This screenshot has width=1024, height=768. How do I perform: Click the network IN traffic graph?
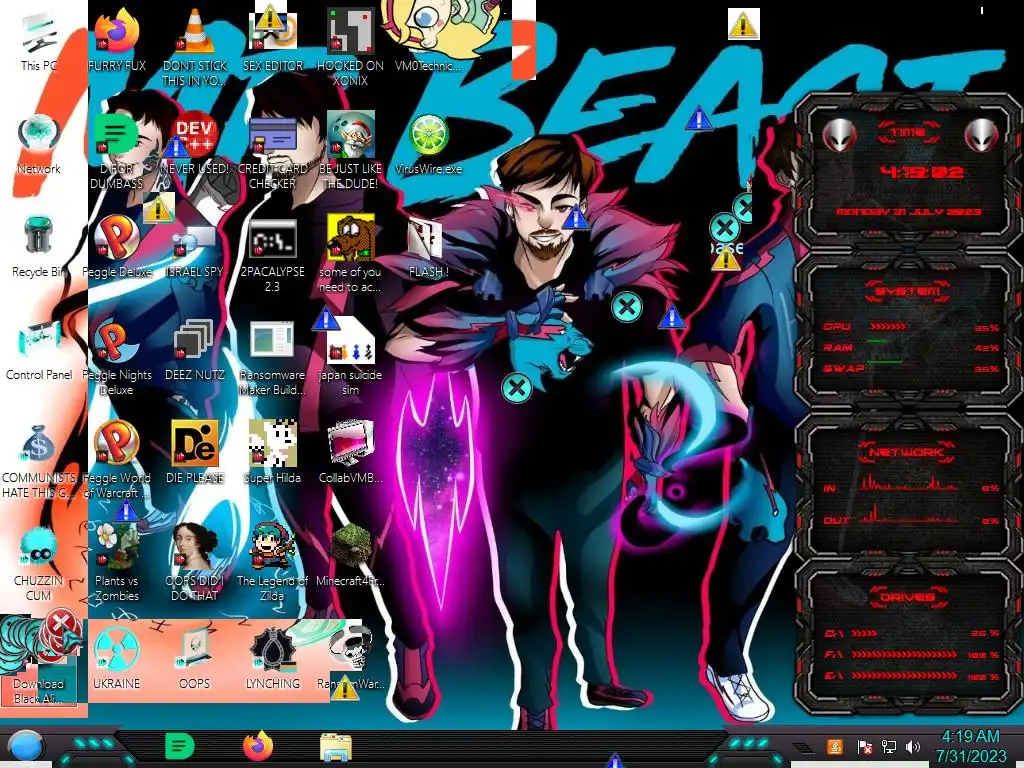click(x=909, y=482)
